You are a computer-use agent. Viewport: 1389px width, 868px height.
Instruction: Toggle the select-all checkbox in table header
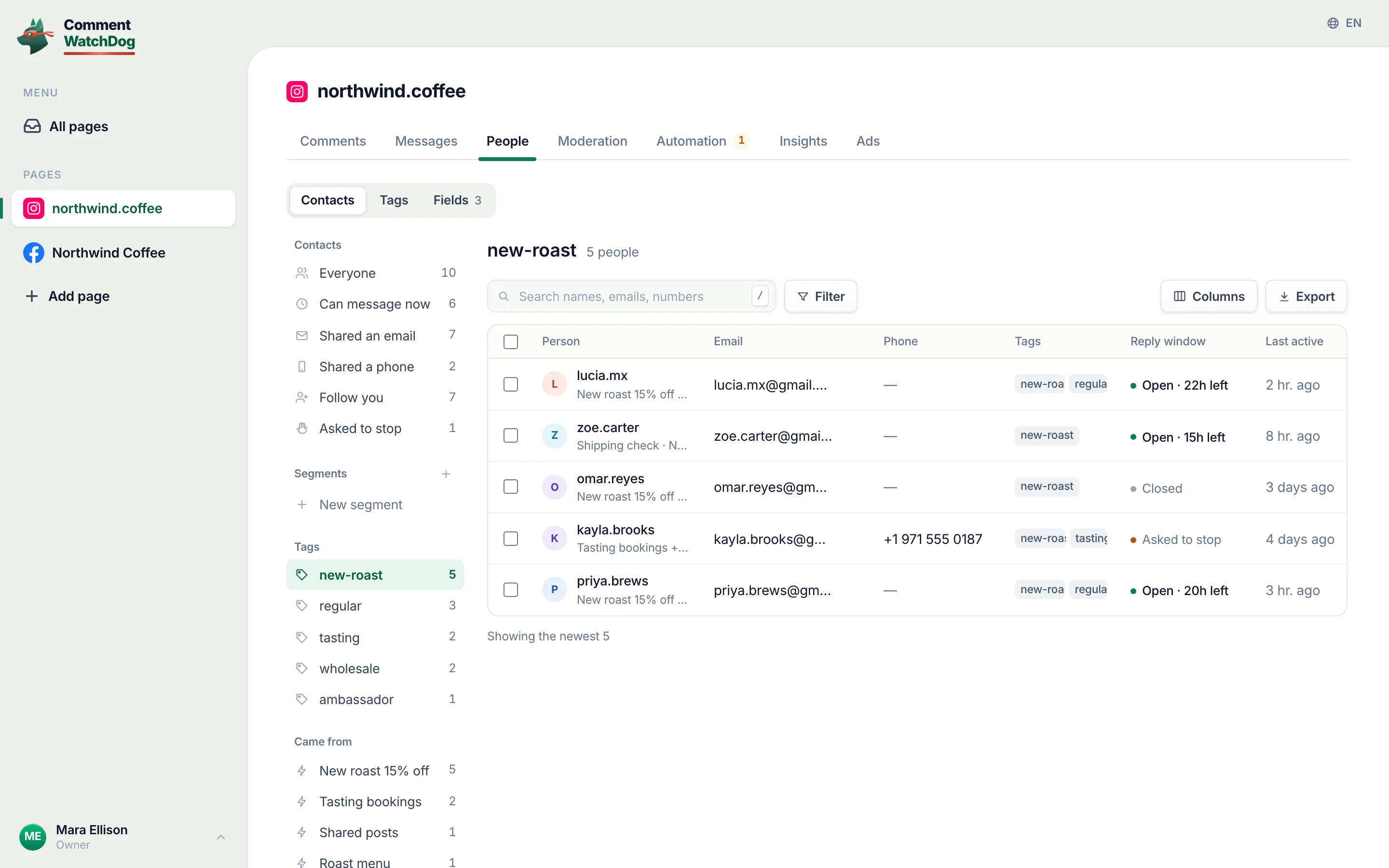[x=511, y=341]
